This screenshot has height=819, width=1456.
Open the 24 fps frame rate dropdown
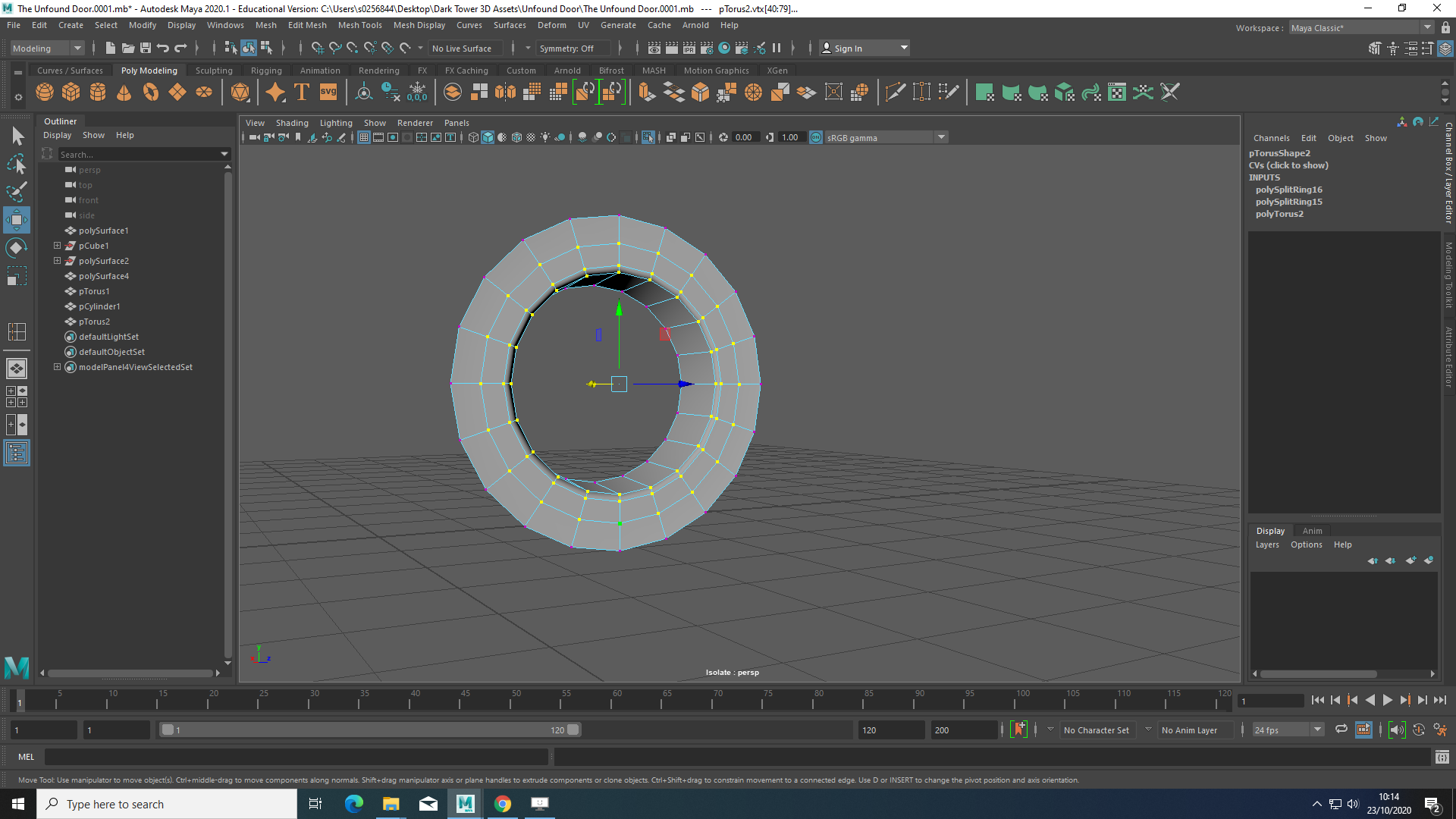pyautogui.click(x=1288, y=730)
